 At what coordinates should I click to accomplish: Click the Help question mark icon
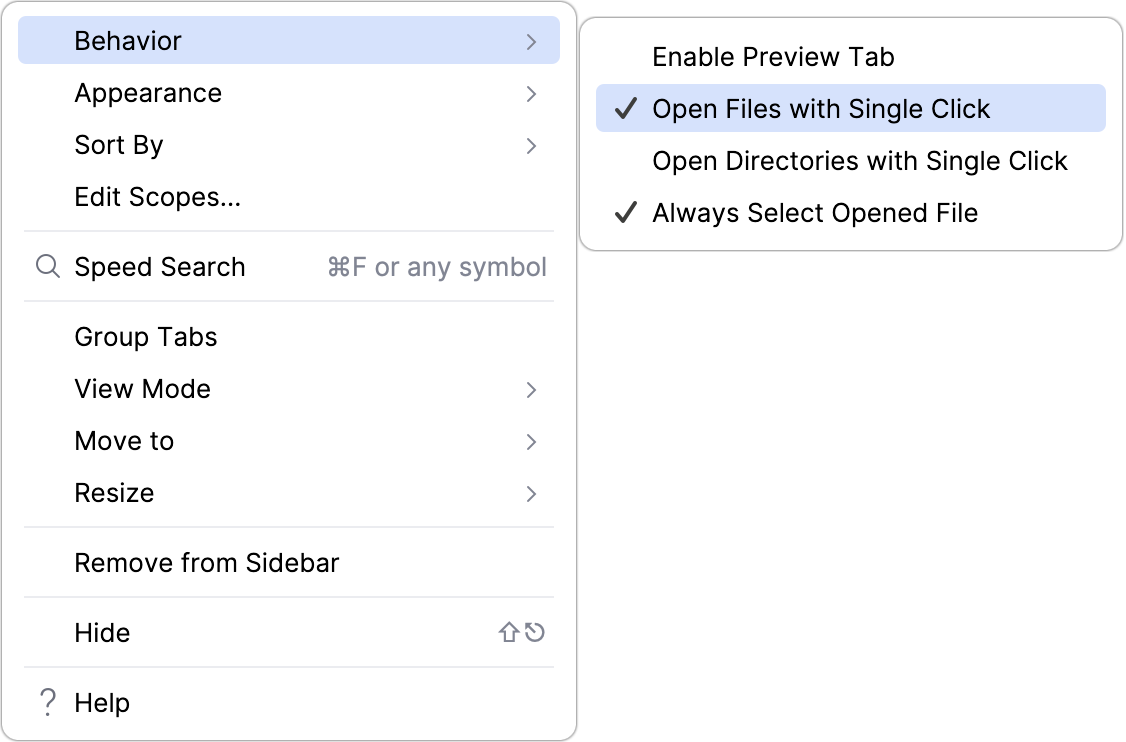click(46, 702)
